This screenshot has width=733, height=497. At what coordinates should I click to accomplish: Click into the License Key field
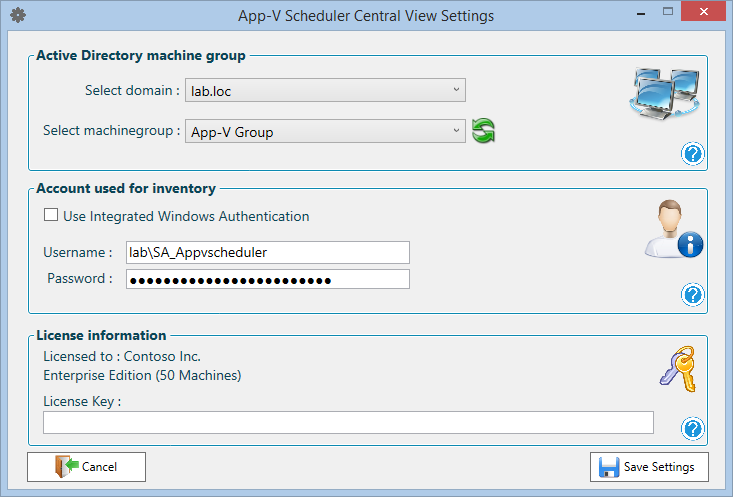click(348, 422)
